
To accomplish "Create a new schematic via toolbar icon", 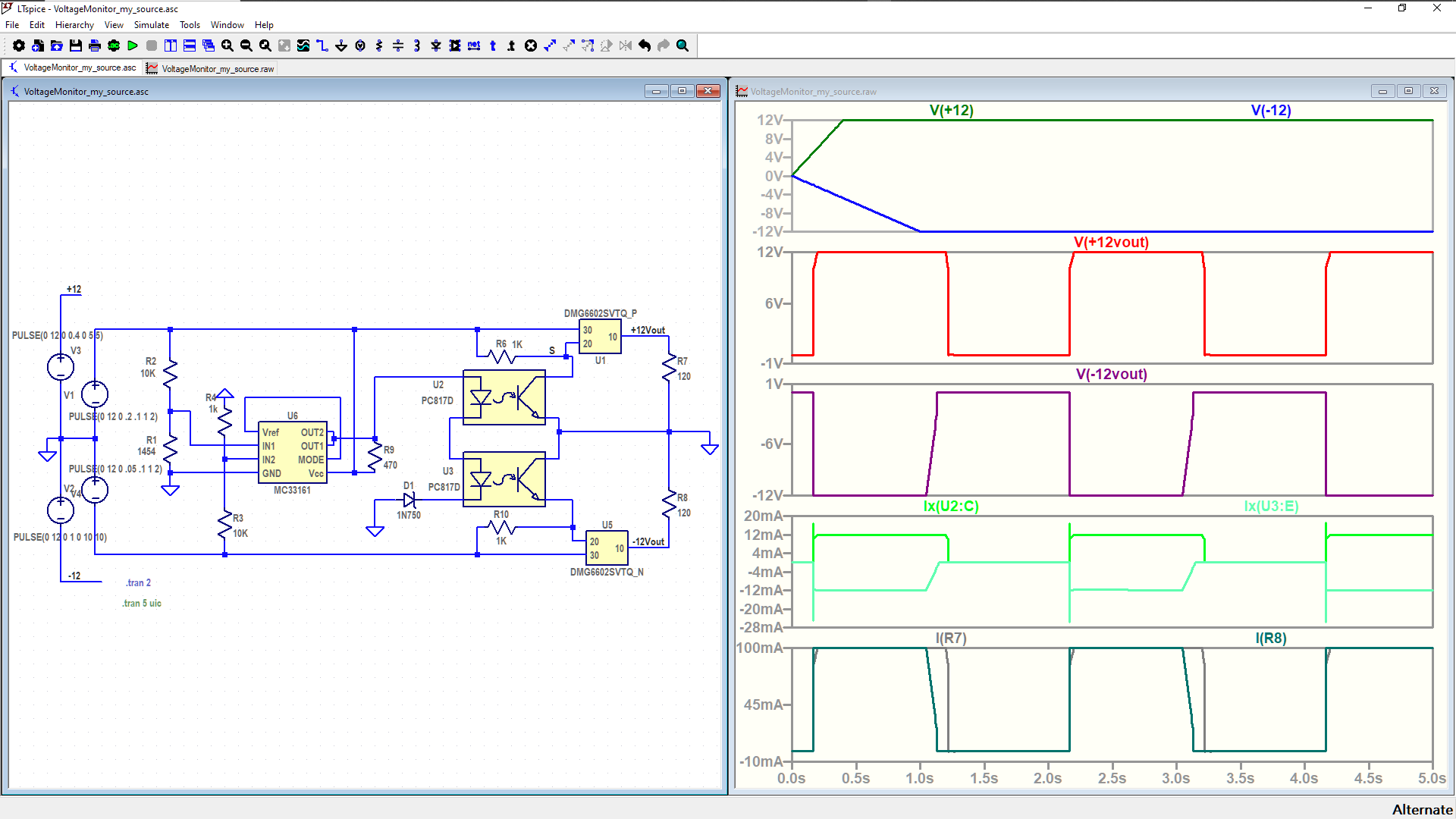I will pyautogui.click(x=38, y=45).
